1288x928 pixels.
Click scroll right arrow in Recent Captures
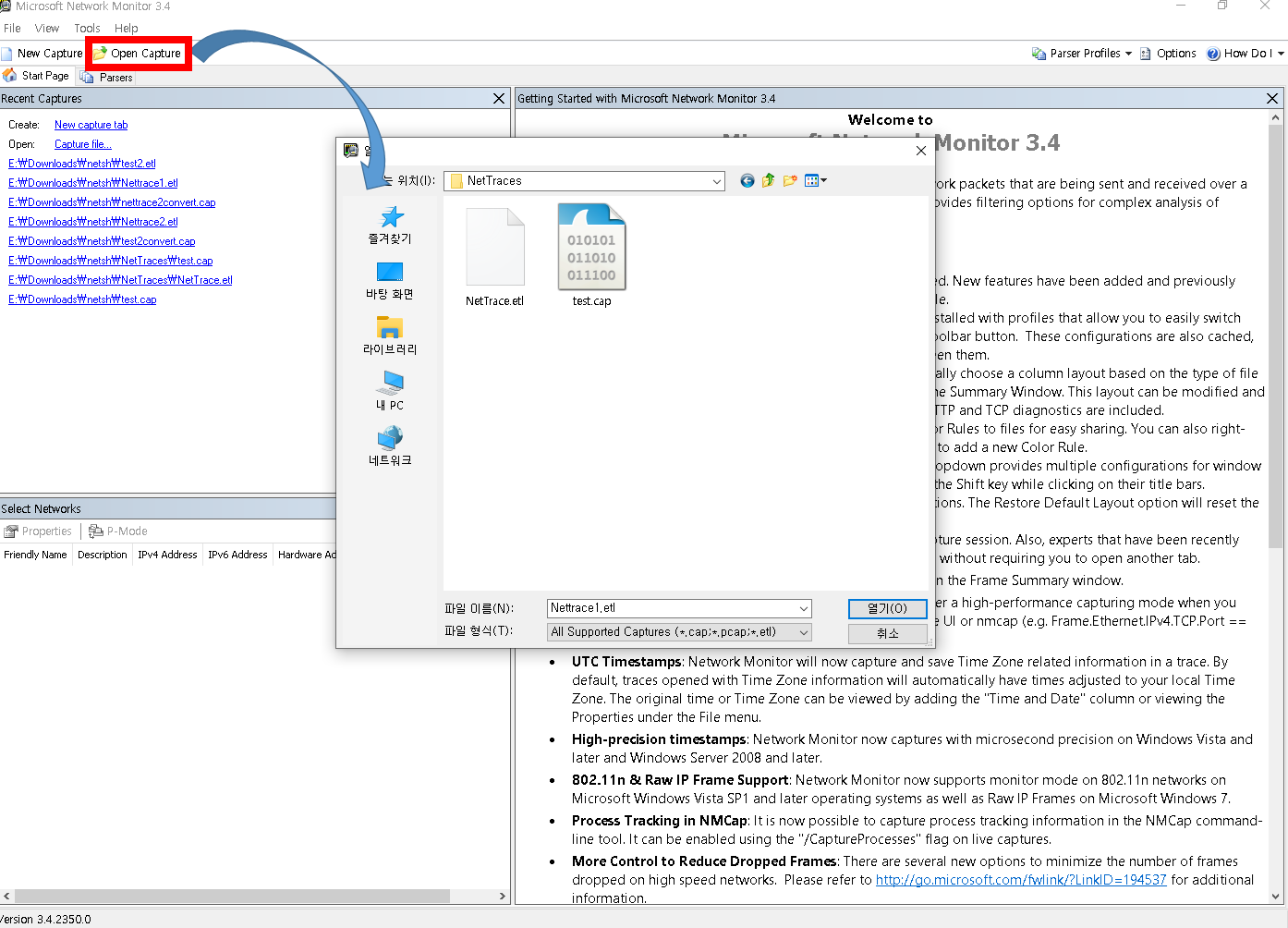click(x=503, y=897)
